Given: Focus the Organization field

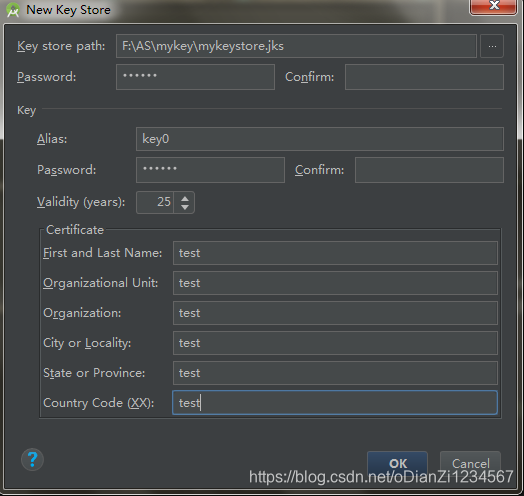Looking at the screenshot, I should (335, 313).
